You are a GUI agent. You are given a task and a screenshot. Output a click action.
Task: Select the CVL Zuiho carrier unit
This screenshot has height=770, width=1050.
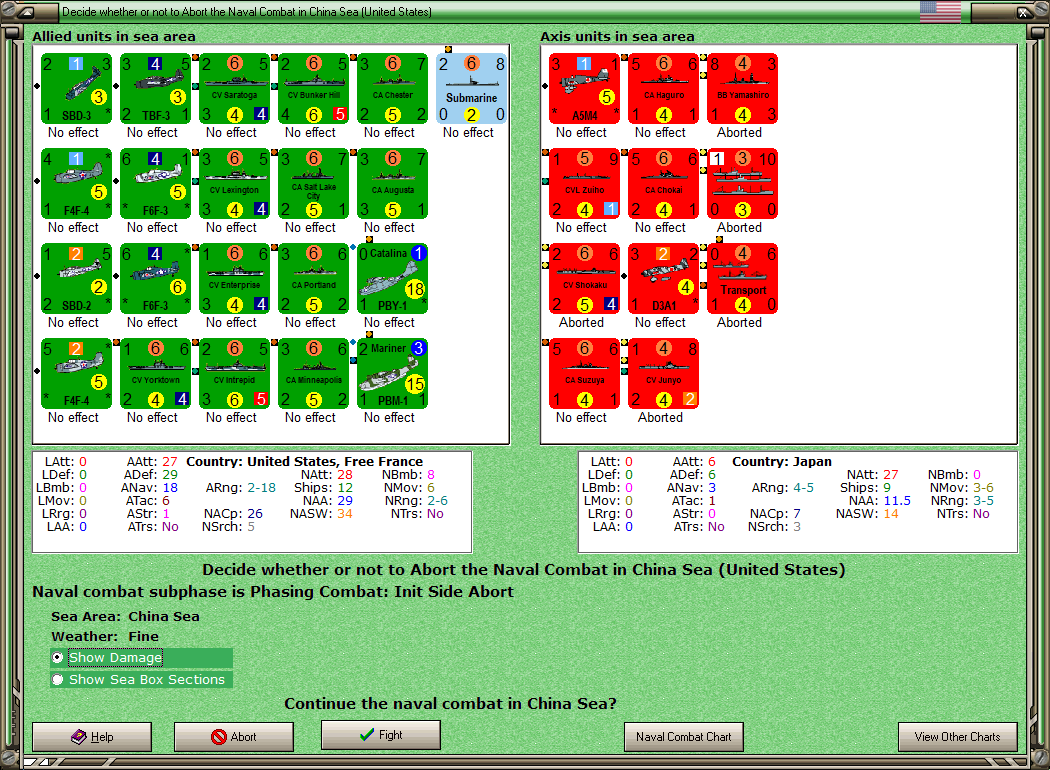coord(585,184)
